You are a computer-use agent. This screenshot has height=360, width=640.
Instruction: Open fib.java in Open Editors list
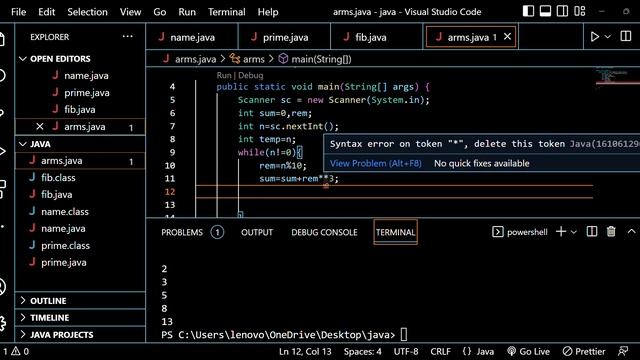80,109
